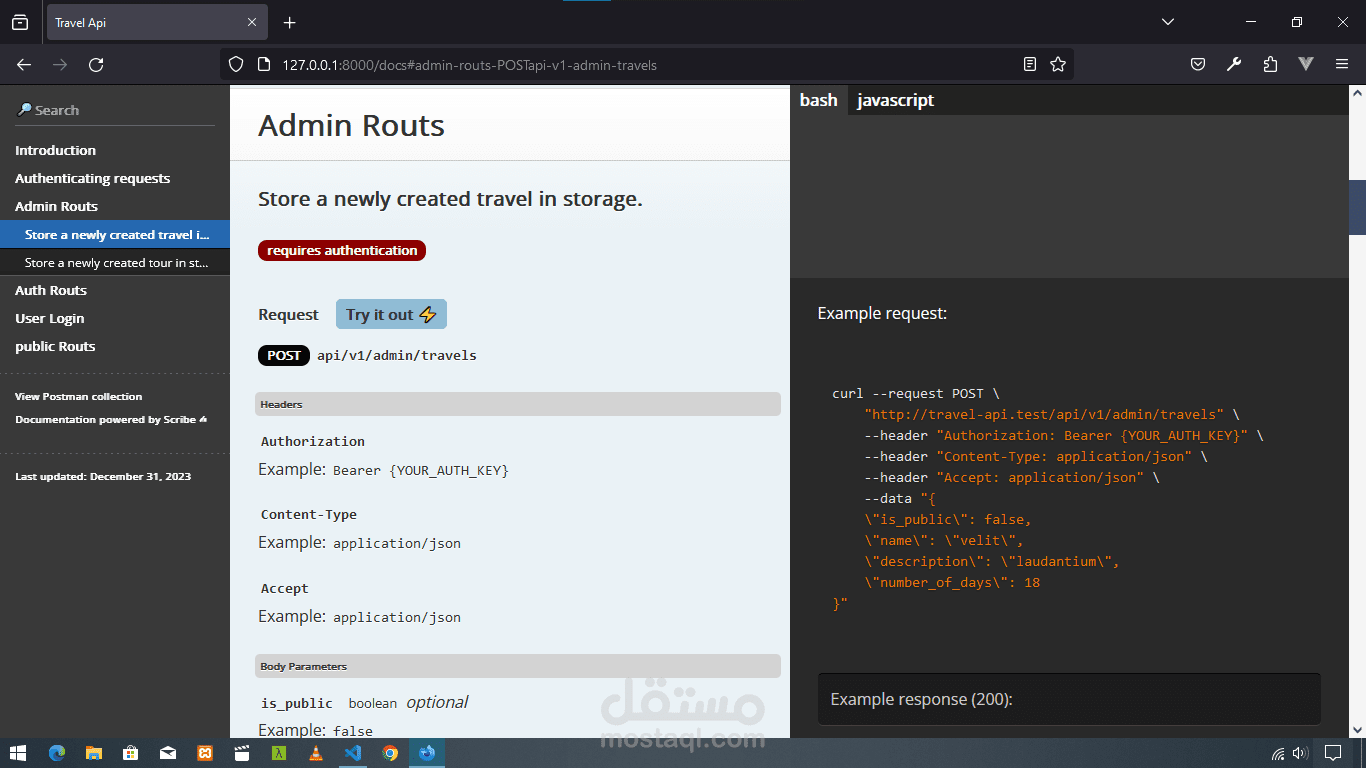Switch to the javascript code tab
Viewport: 1366px width, 768px height.
(895, 100)
